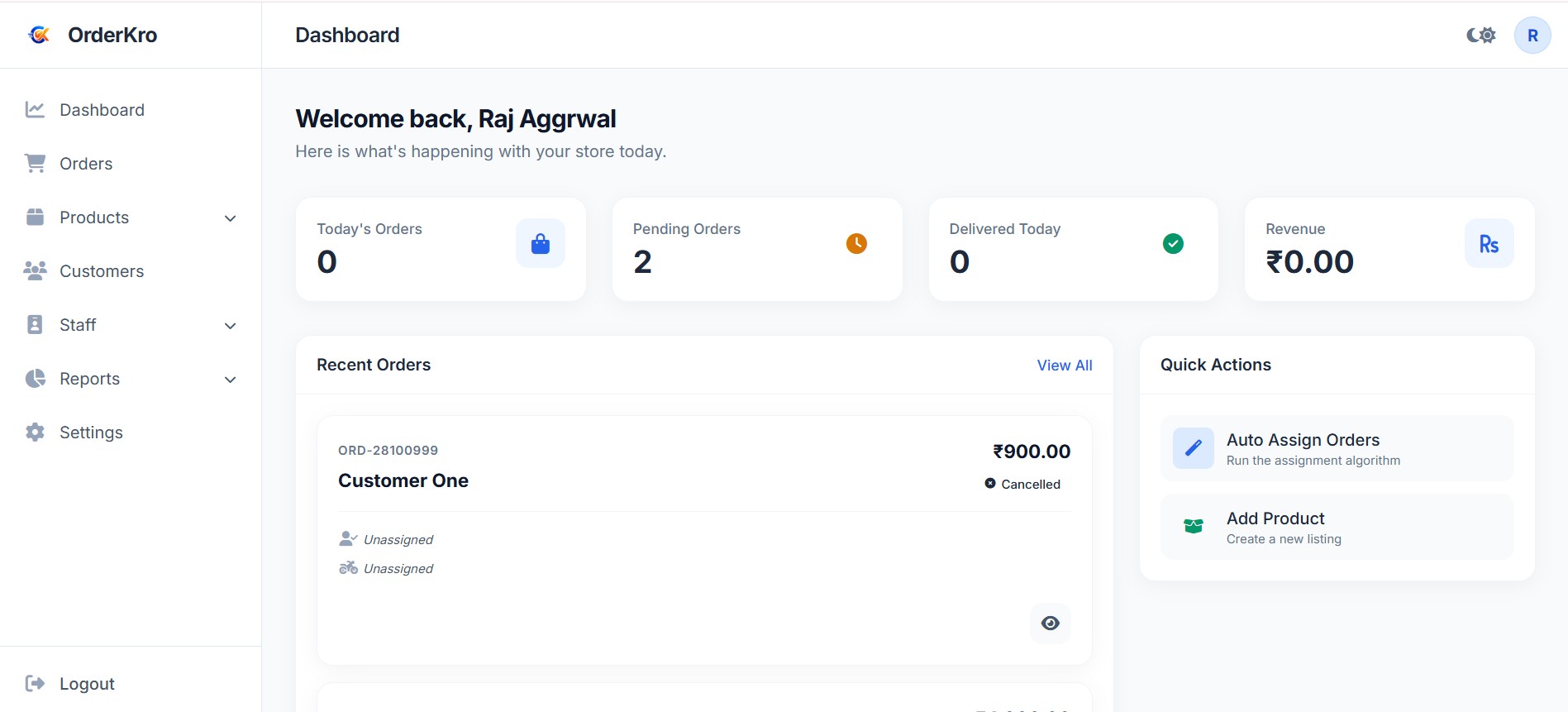This screenshot has height=712, width=1568.
Task: Expand the Staff submenu chevron
Action: pyautogui.click(x=231, y=326)
